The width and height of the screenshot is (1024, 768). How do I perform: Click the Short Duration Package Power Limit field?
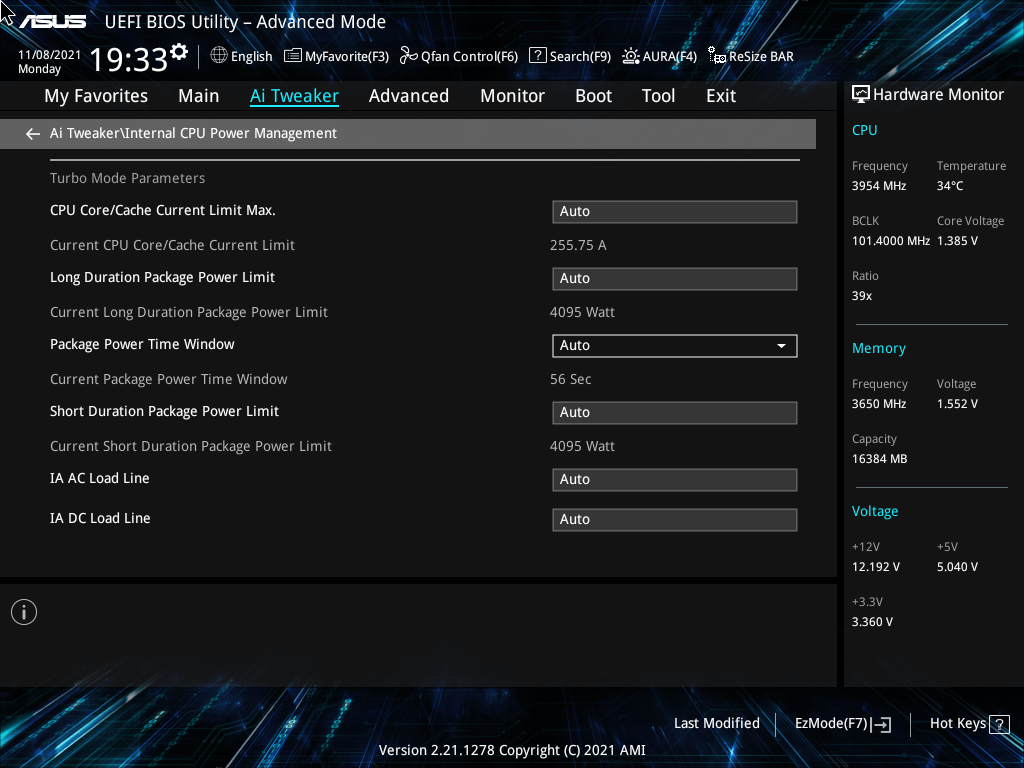[675, 413]
